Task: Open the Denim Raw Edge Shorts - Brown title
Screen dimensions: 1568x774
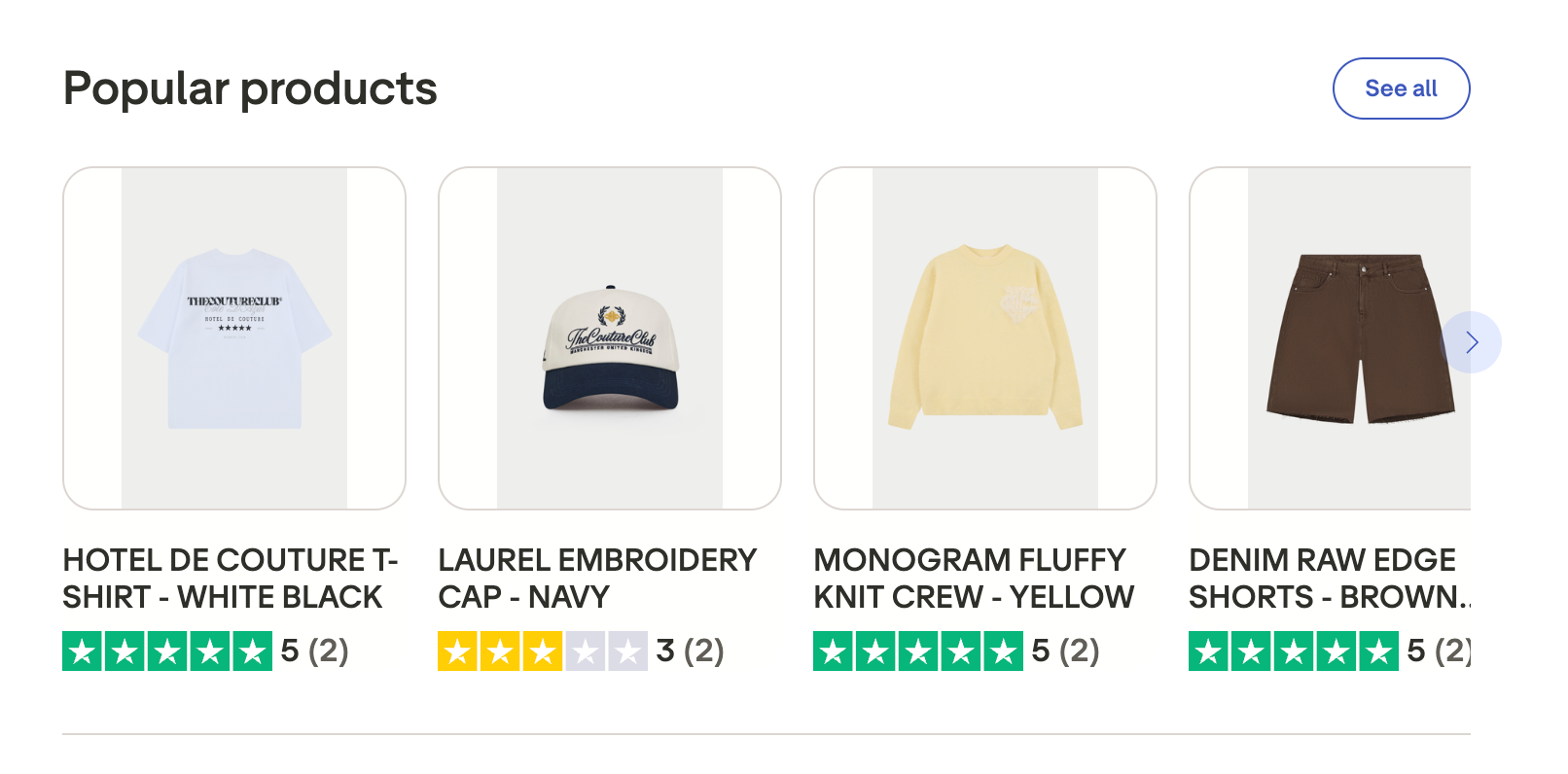Action: click(1330, 579)
